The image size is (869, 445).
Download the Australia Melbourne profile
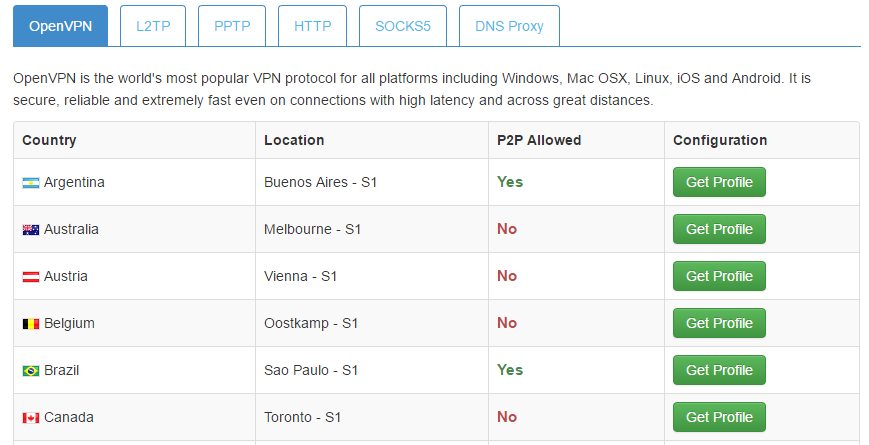719,229
